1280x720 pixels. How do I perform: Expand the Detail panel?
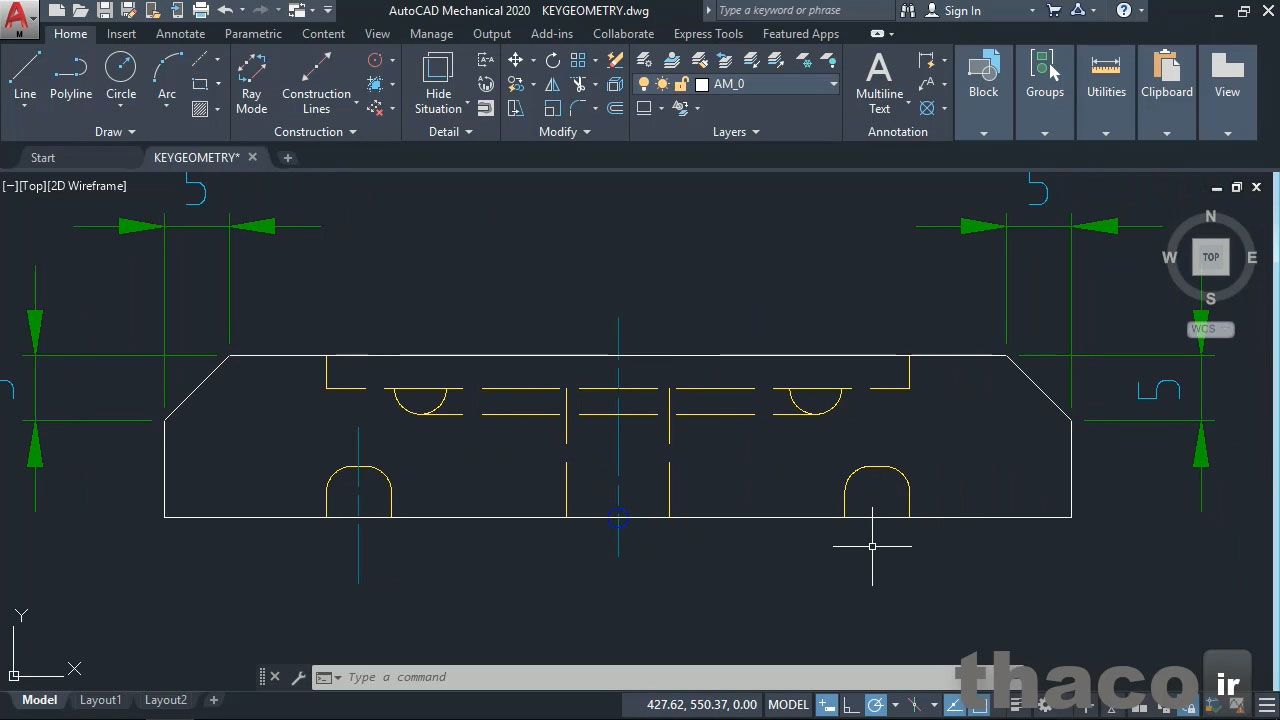[x=450, y=132]
